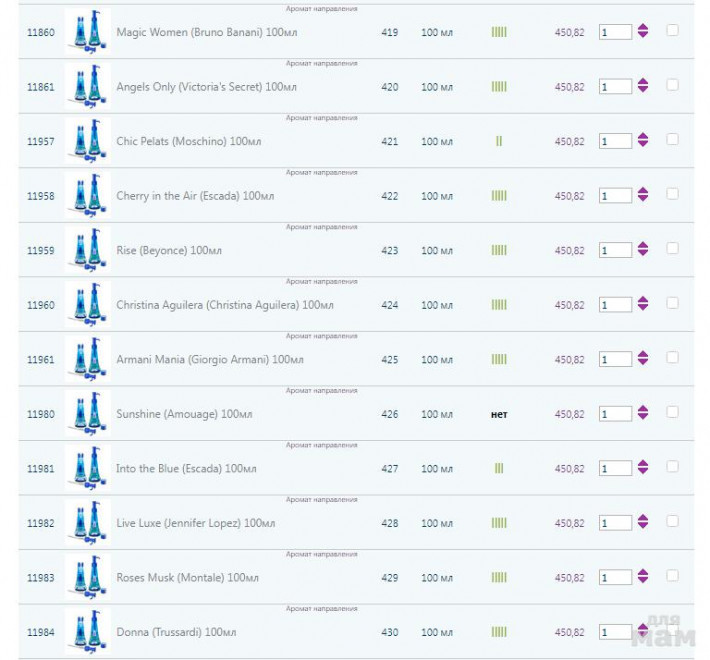710x660 pixels.
Task: Open the Armani Mania (Giorgio Armani) product link
Action: (x=209, y=359)
